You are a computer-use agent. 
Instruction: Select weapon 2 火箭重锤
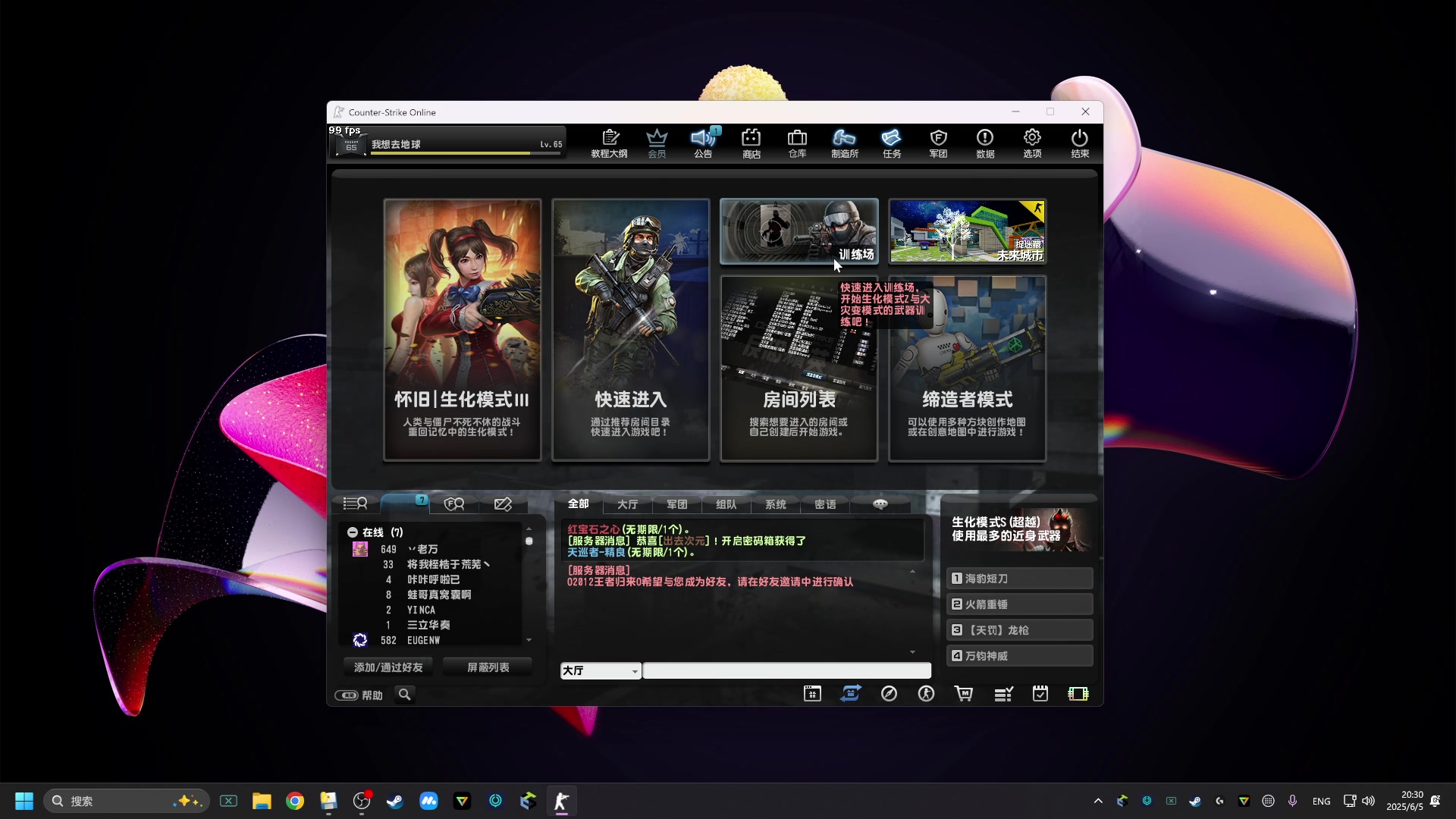tap(1020, 604)
